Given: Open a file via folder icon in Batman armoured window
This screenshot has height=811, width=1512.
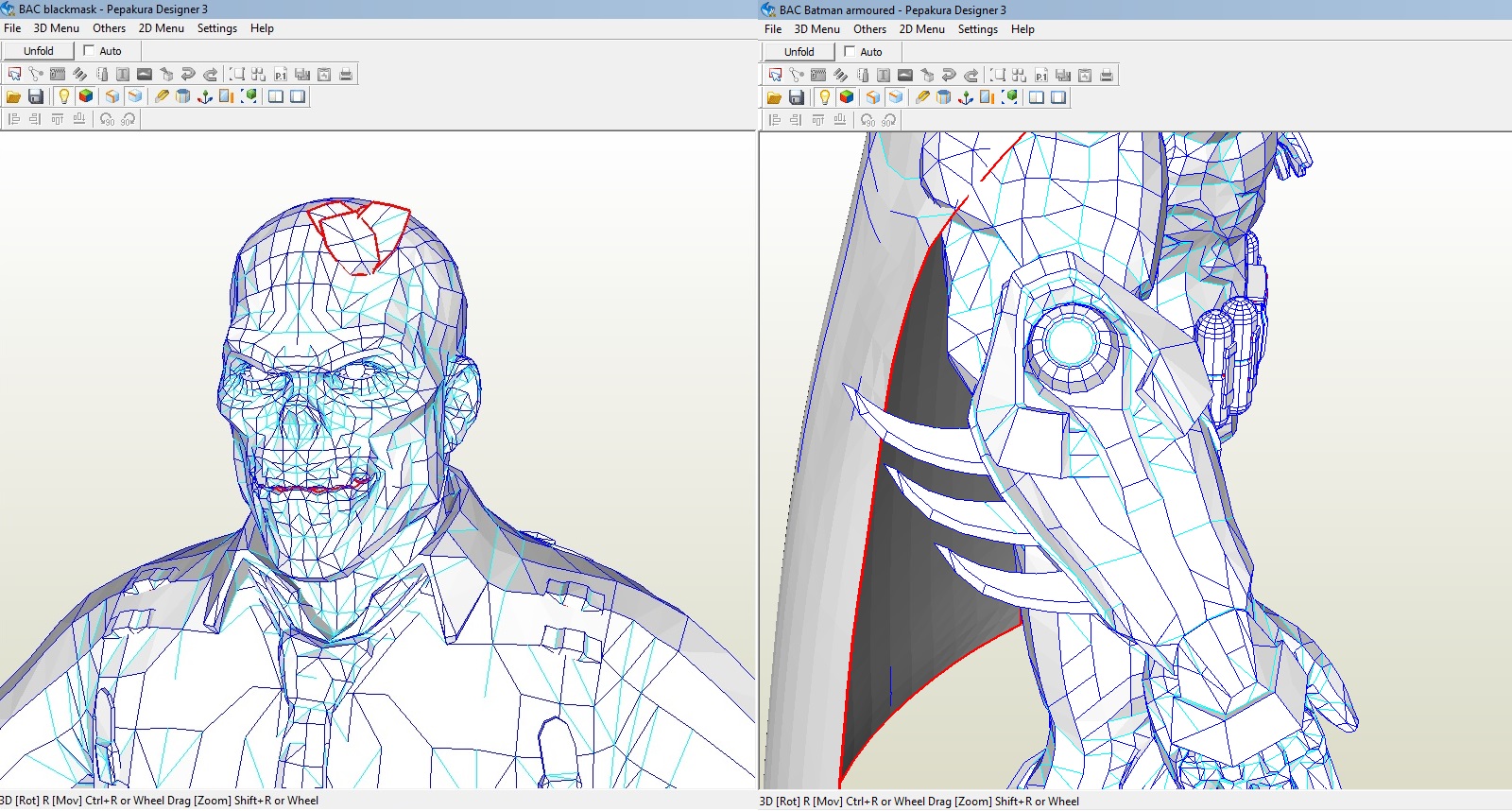Looking at the screenshot, I should tap(774, 97).
